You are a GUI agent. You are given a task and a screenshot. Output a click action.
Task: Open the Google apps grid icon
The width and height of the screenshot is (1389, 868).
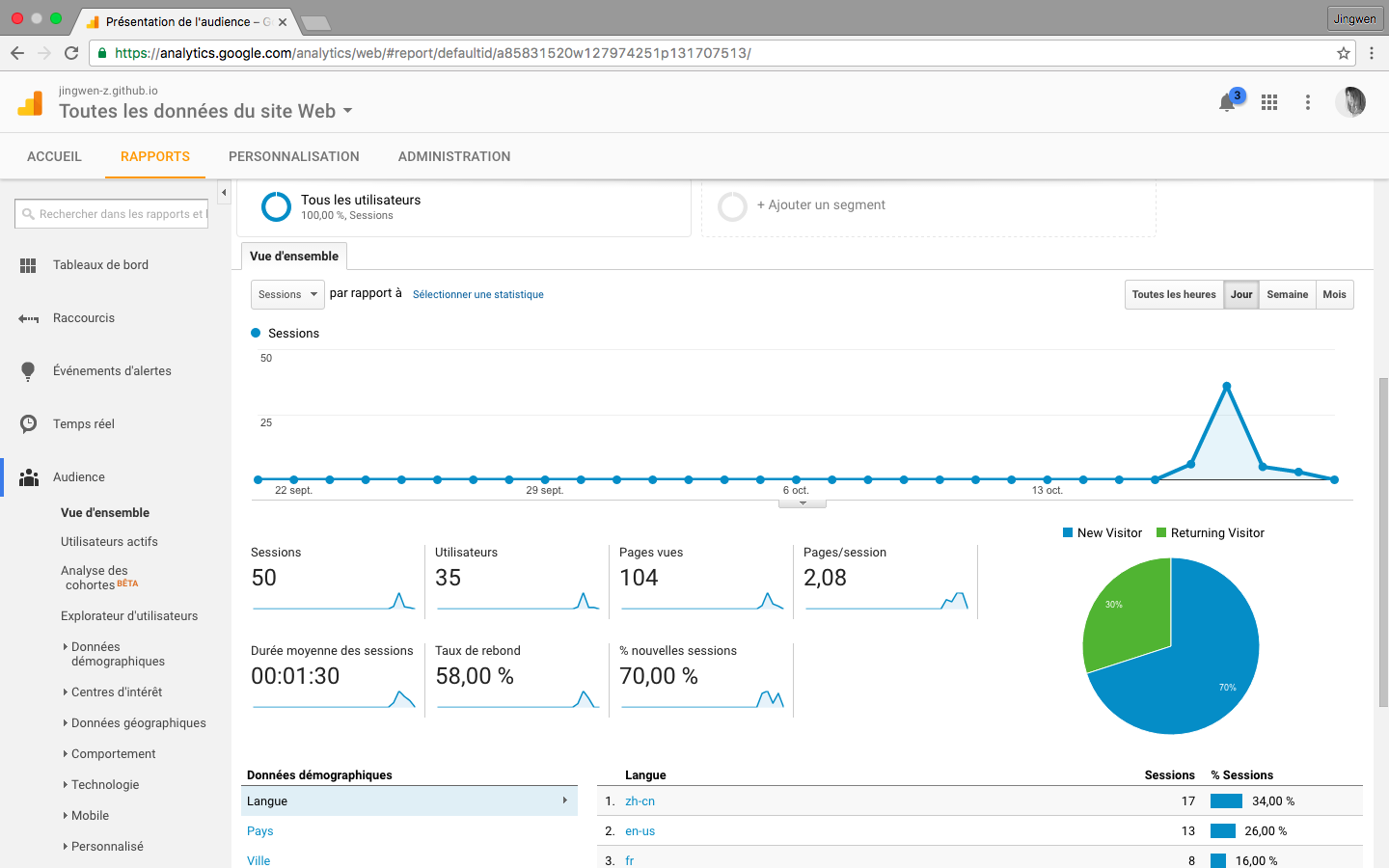1269,102
